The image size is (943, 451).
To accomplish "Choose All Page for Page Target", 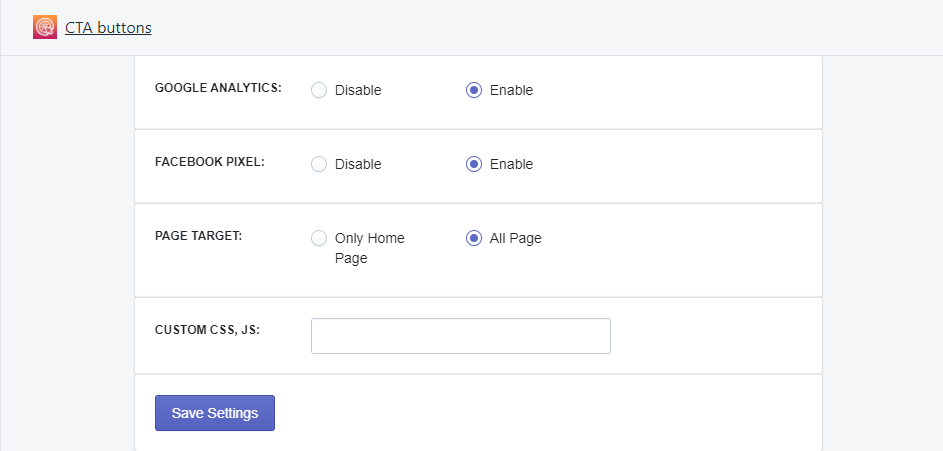I will (474, 238).
